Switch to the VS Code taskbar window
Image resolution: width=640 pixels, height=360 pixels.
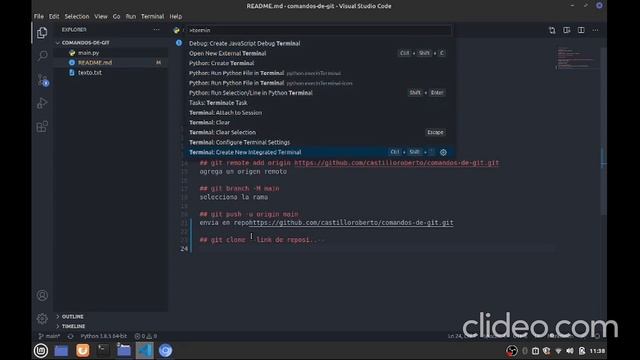(x=144, y=351)
